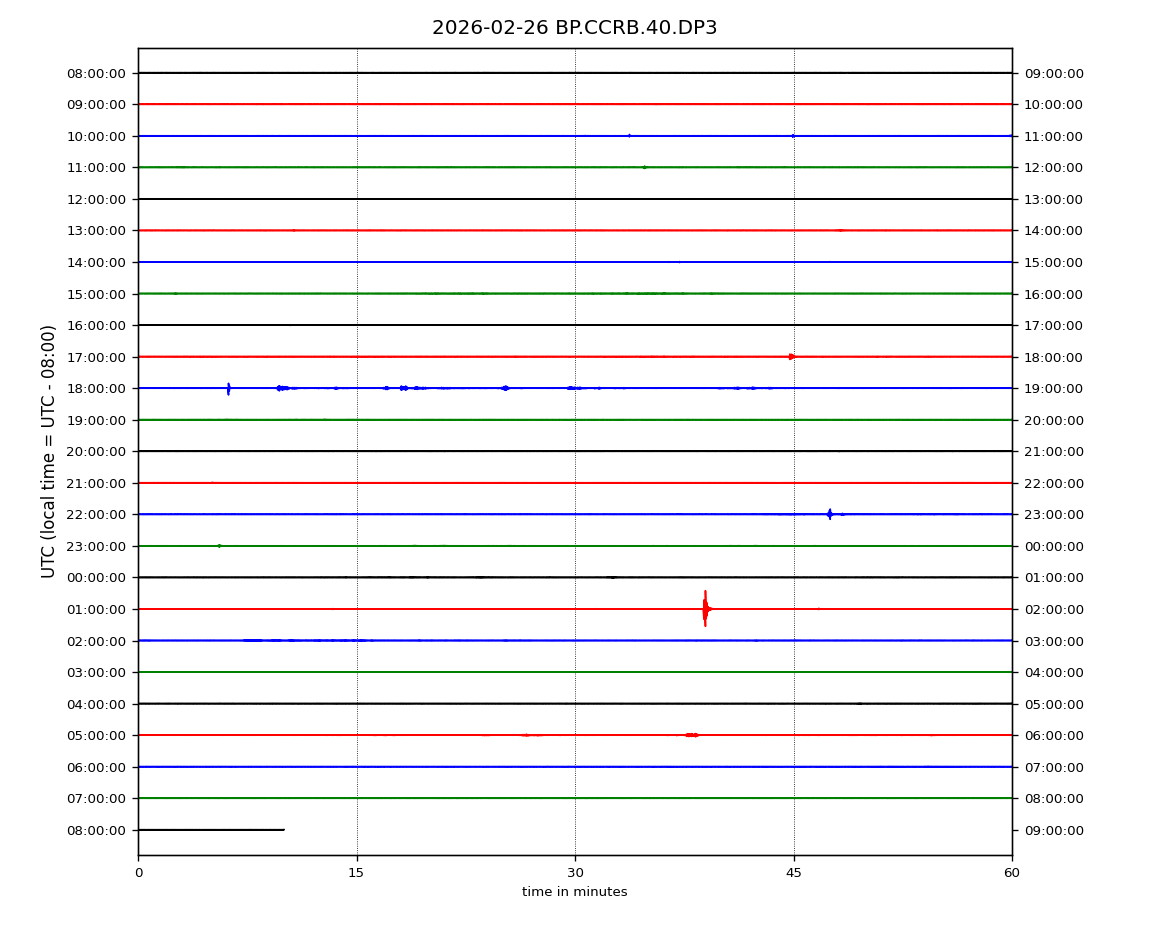Click the first tall blue spike on the 18:00:00 trace
1150x950 pixels.
coord(228,388)
